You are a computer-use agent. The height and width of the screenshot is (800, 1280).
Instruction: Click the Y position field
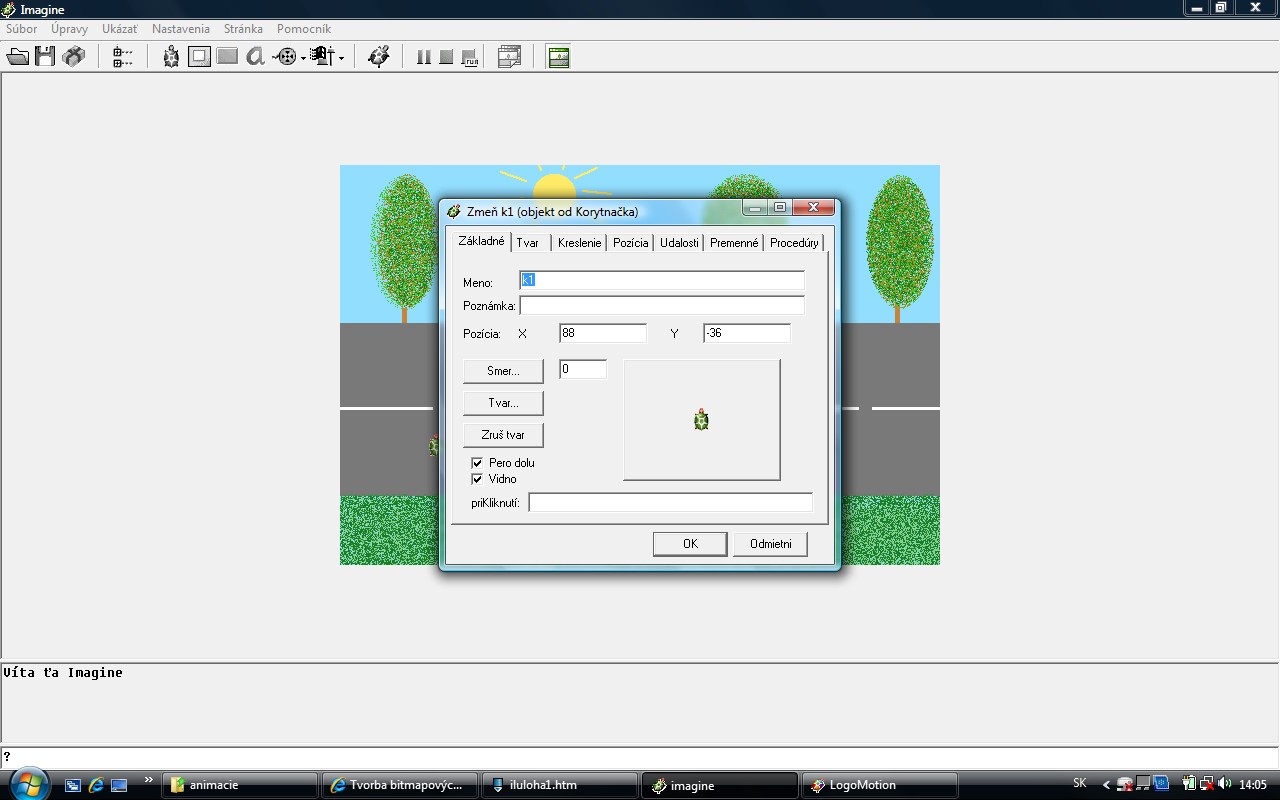tap(747, 333)
